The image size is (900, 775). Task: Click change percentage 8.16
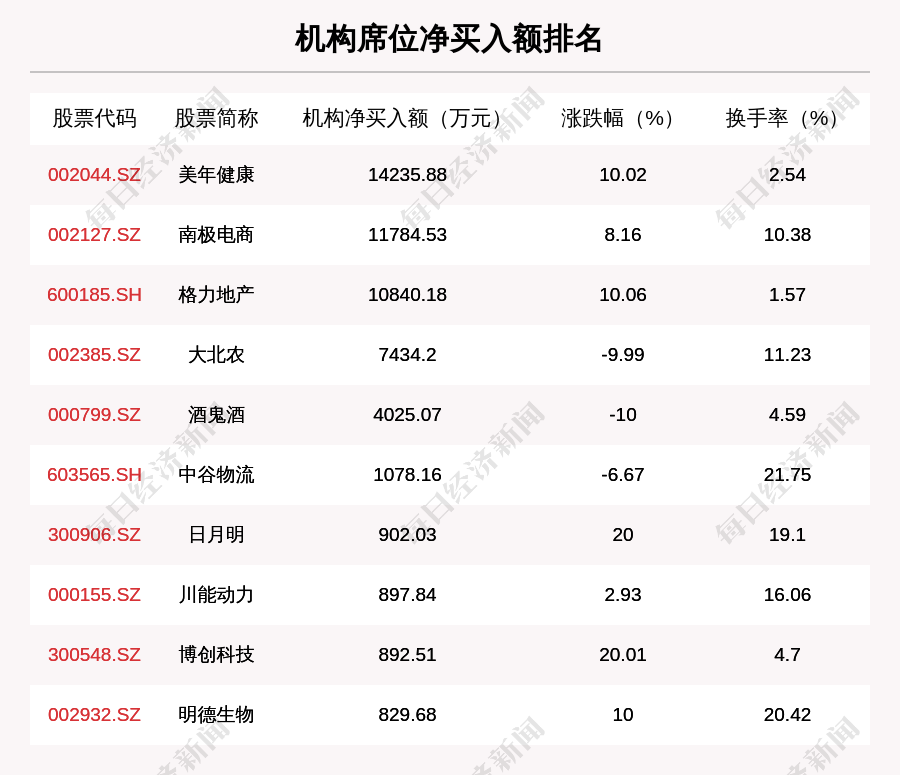pyautogui.click(x=623, y=235)
